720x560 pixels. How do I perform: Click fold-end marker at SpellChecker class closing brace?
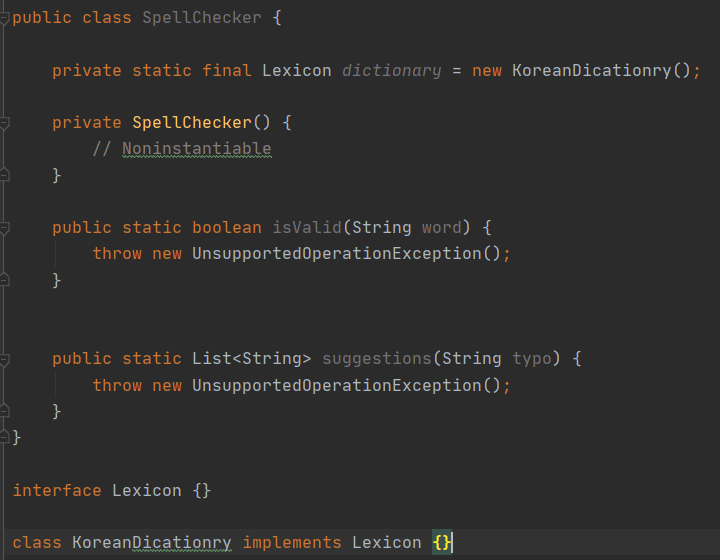click(x=4, y=437)
